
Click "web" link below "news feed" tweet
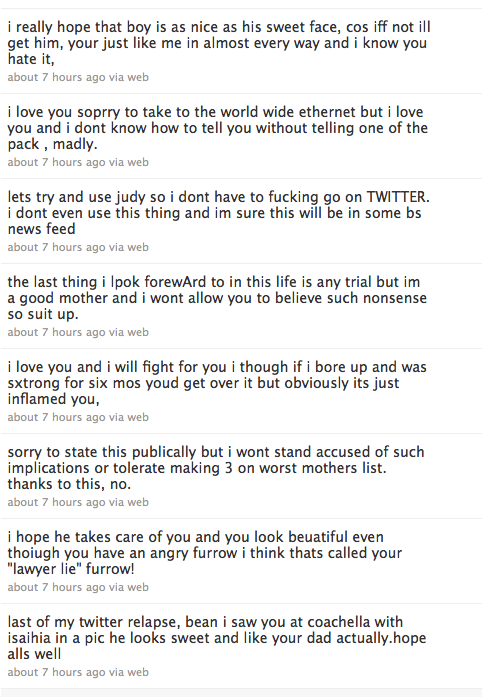pyautogui.click(x=138, y=247)
